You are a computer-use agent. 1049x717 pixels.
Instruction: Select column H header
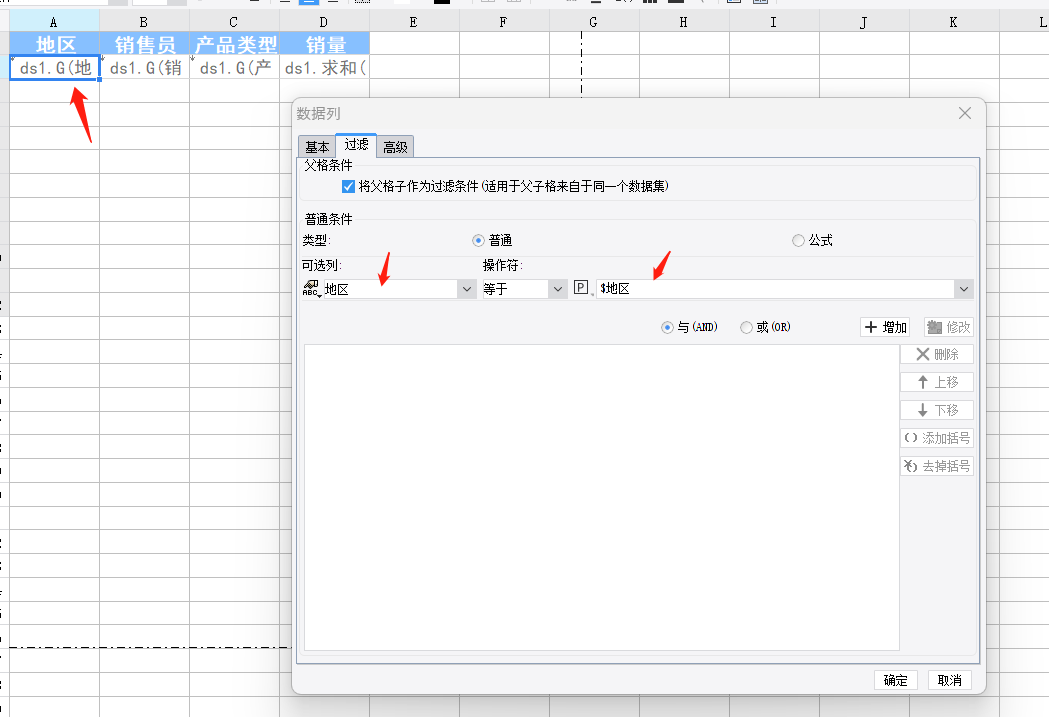[x=684, y=22]
